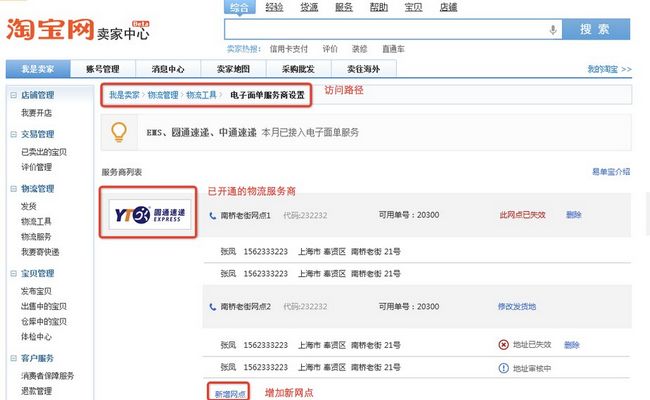650x400 pixels.
Task: Click phone icon beside 南桥老街网点1
Action: pos(213,216)
